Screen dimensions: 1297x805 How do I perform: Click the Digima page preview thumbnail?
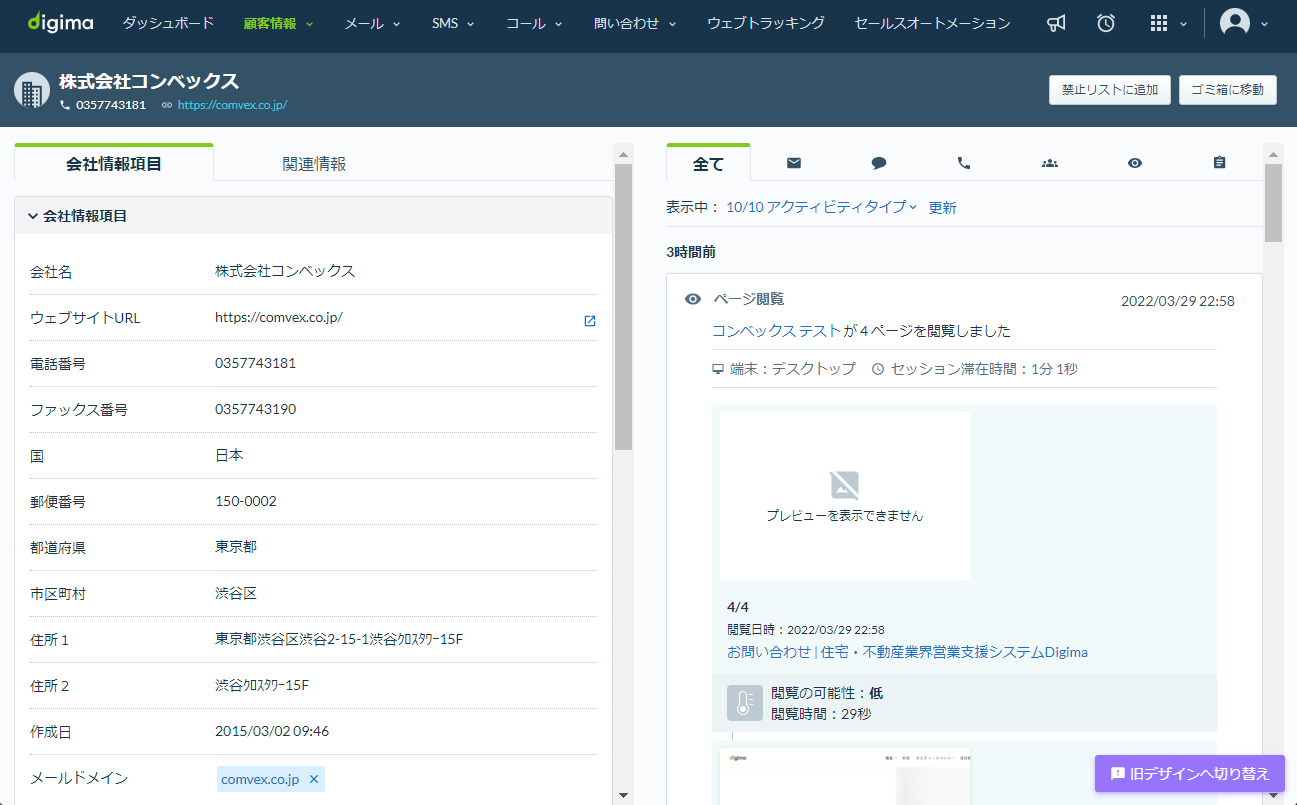845,776
